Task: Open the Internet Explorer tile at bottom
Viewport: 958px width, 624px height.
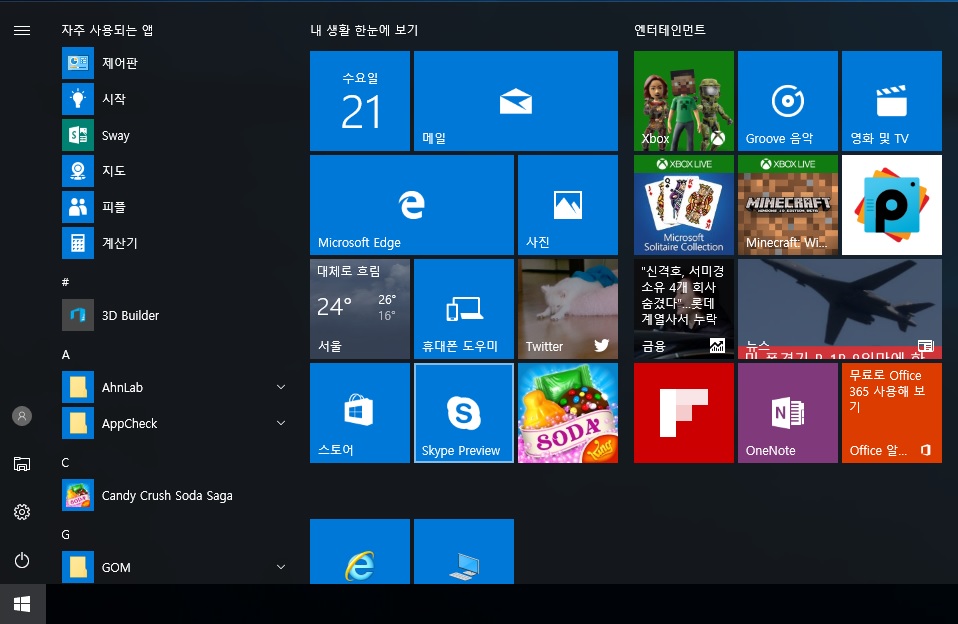Action: [360, 551]
